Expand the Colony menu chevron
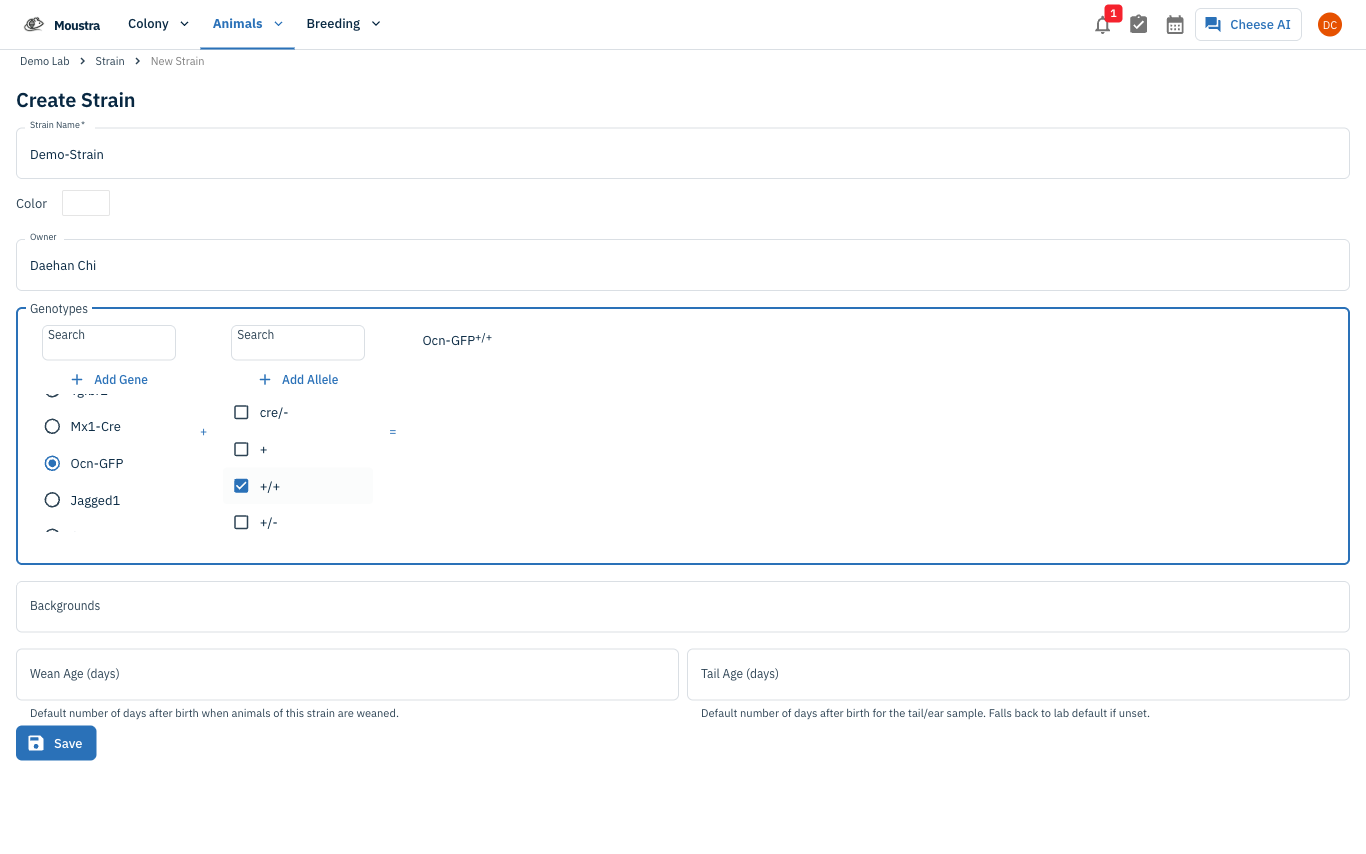1366x854 pixels. 184,24
